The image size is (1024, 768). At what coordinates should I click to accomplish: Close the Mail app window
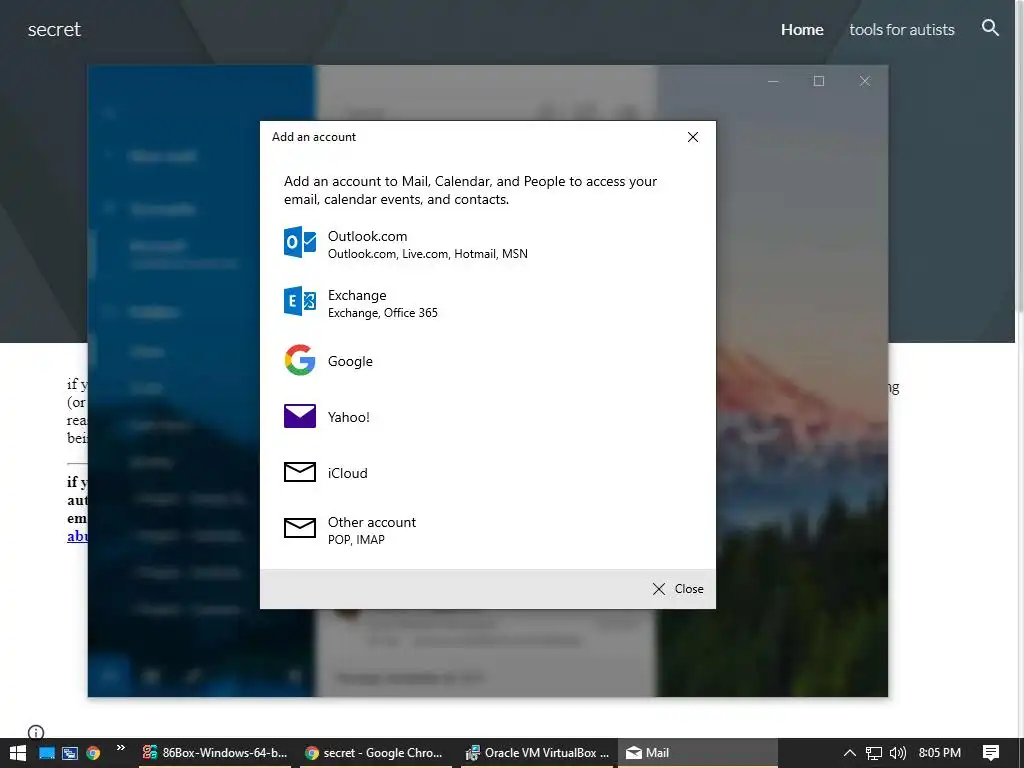click(865, 81)
